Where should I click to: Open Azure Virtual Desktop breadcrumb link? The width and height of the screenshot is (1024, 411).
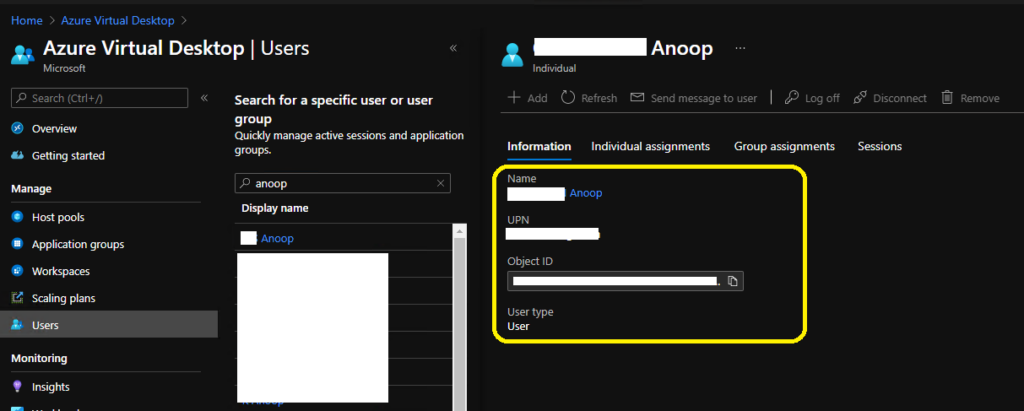[x=118, y=21]
